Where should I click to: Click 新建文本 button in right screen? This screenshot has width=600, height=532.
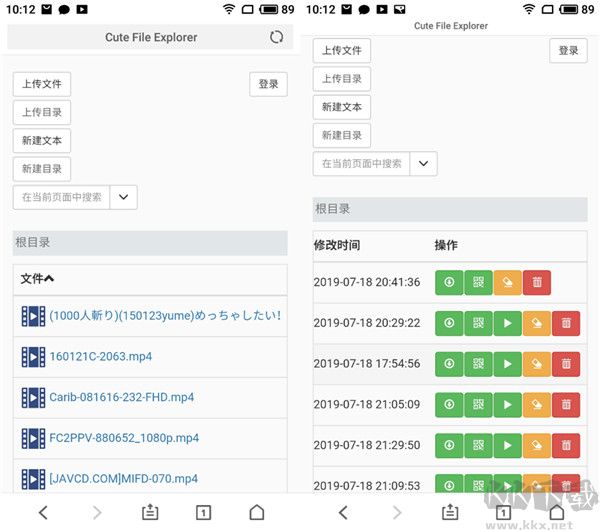point(342,107)
